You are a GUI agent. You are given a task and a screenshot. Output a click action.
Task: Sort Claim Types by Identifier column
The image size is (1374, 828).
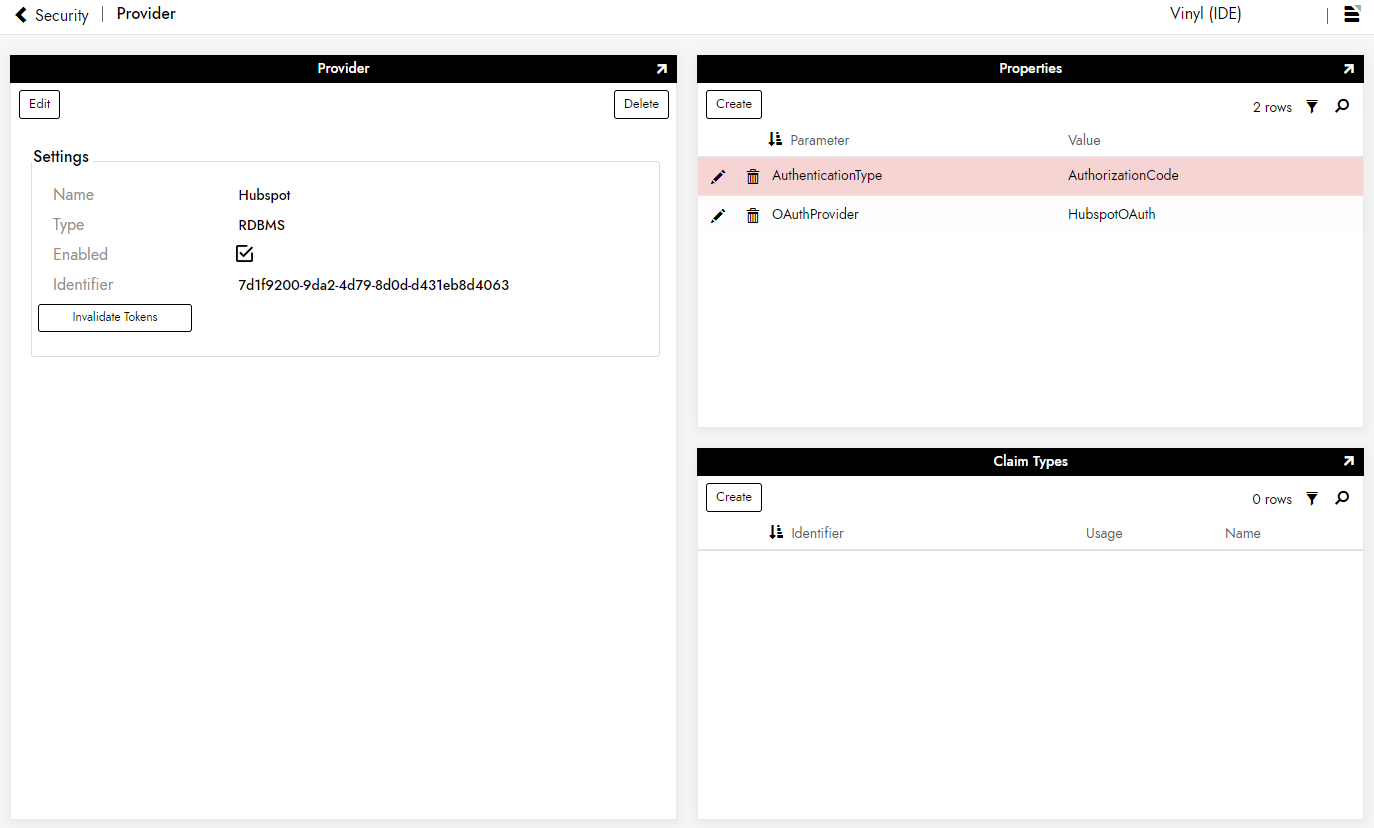816,533
